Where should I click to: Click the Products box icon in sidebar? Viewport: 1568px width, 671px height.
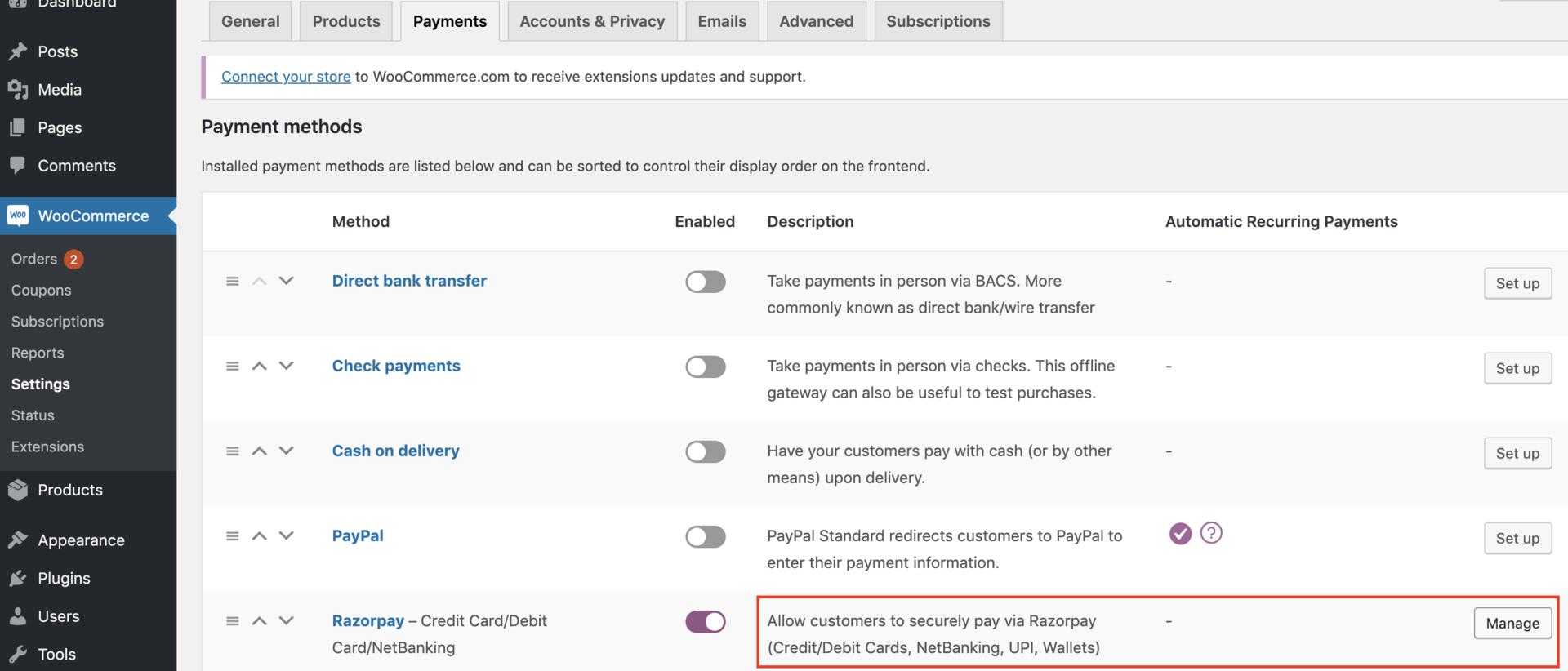[x=18, y=490]
